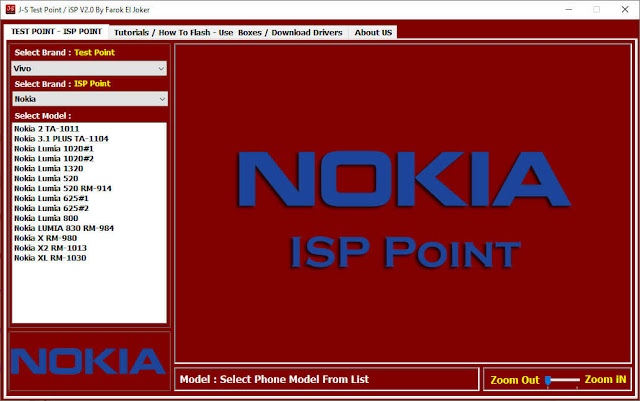Click the Zoom IN label
640x401 pixels.
[x=605, y=379]
